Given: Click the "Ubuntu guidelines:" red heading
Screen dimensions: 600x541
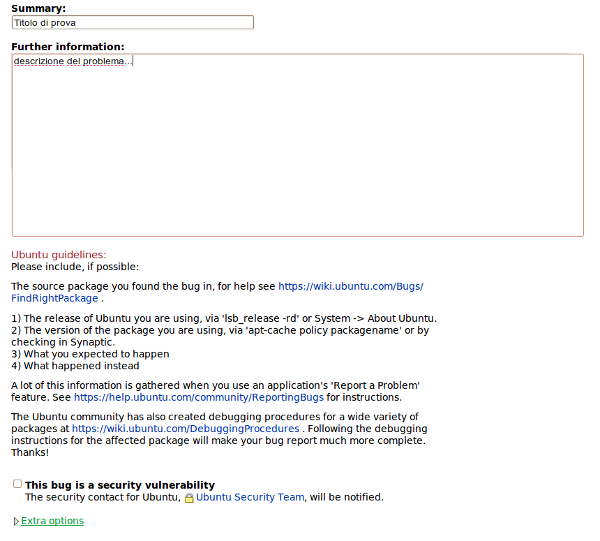Looking at the screenshot, I should click(58, 255).
